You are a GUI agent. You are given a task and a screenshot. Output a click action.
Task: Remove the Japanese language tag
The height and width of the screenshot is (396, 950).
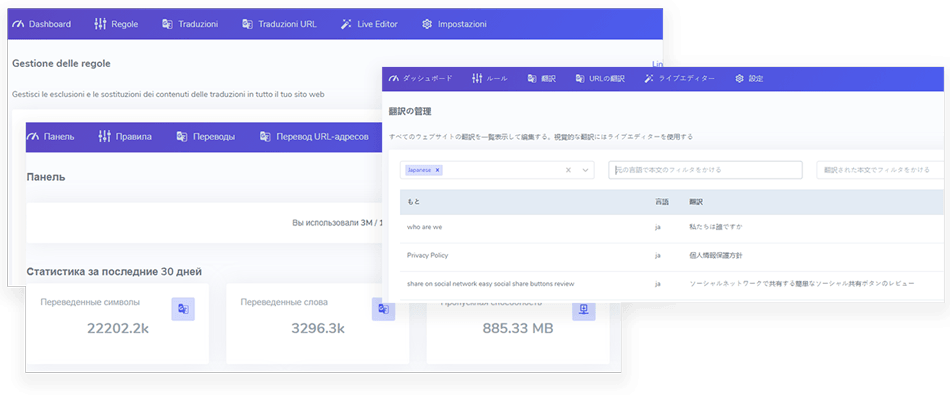[437, 170]
